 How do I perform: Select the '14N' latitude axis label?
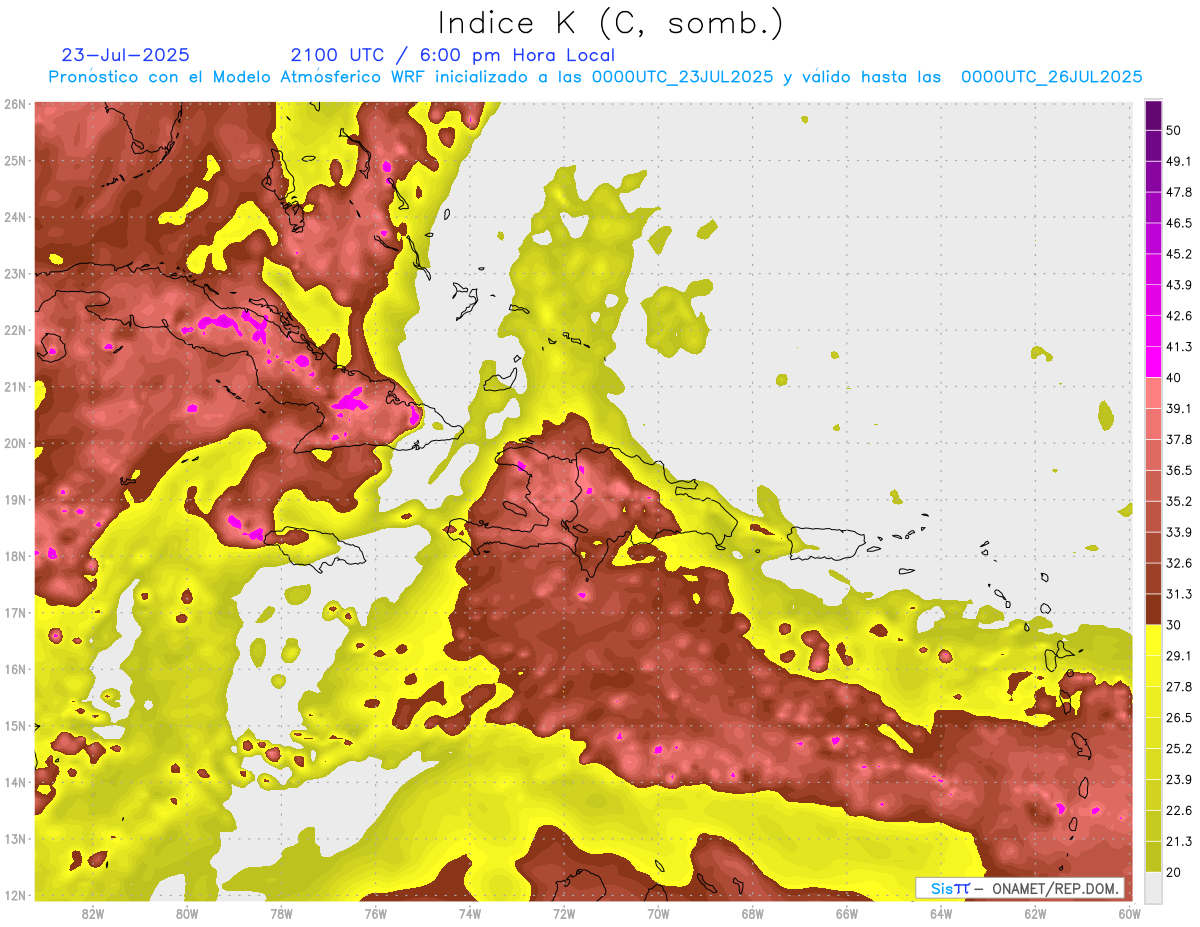pyautogui.click(x=15, y=782)
